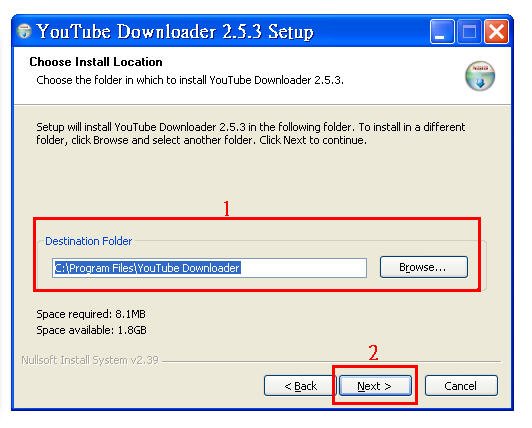Close the YouTube Downloader Setup window

tap(496, 32)
